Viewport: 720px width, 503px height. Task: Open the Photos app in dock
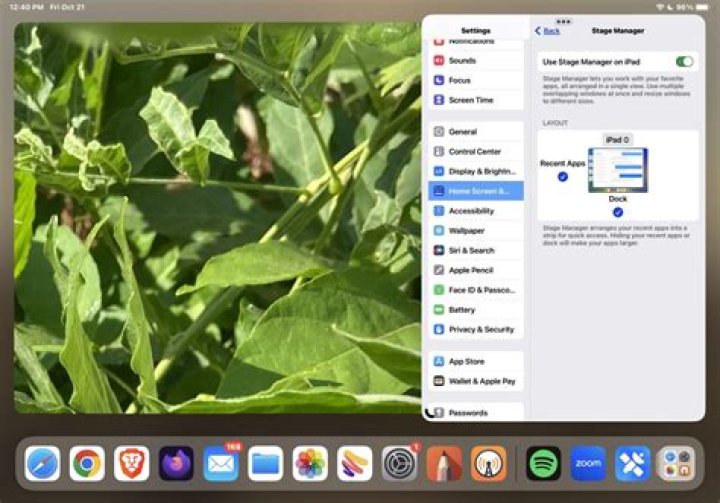click(x=310, y=463)
